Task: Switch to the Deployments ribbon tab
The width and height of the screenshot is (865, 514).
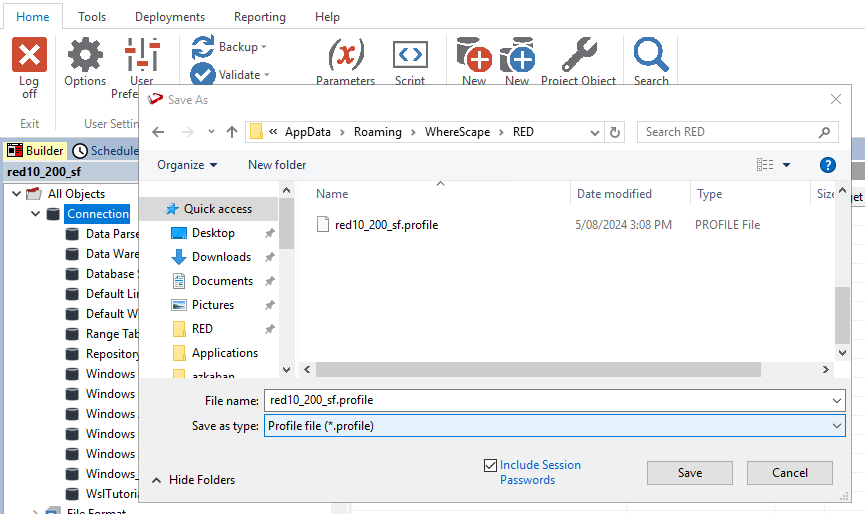Action: [x=170, y=17]
